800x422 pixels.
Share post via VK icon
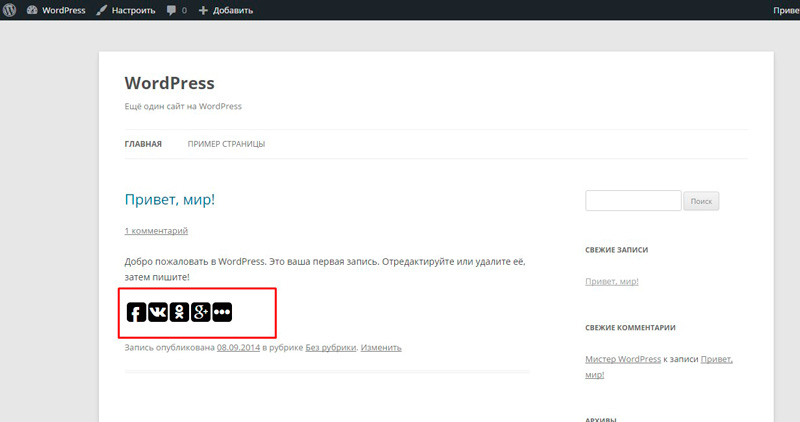158,312
